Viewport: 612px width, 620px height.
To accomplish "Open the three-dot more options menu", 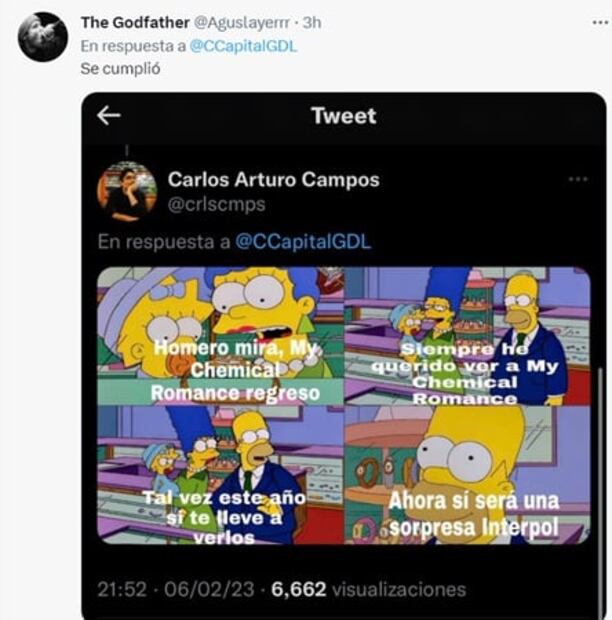I will coord(577,179).
